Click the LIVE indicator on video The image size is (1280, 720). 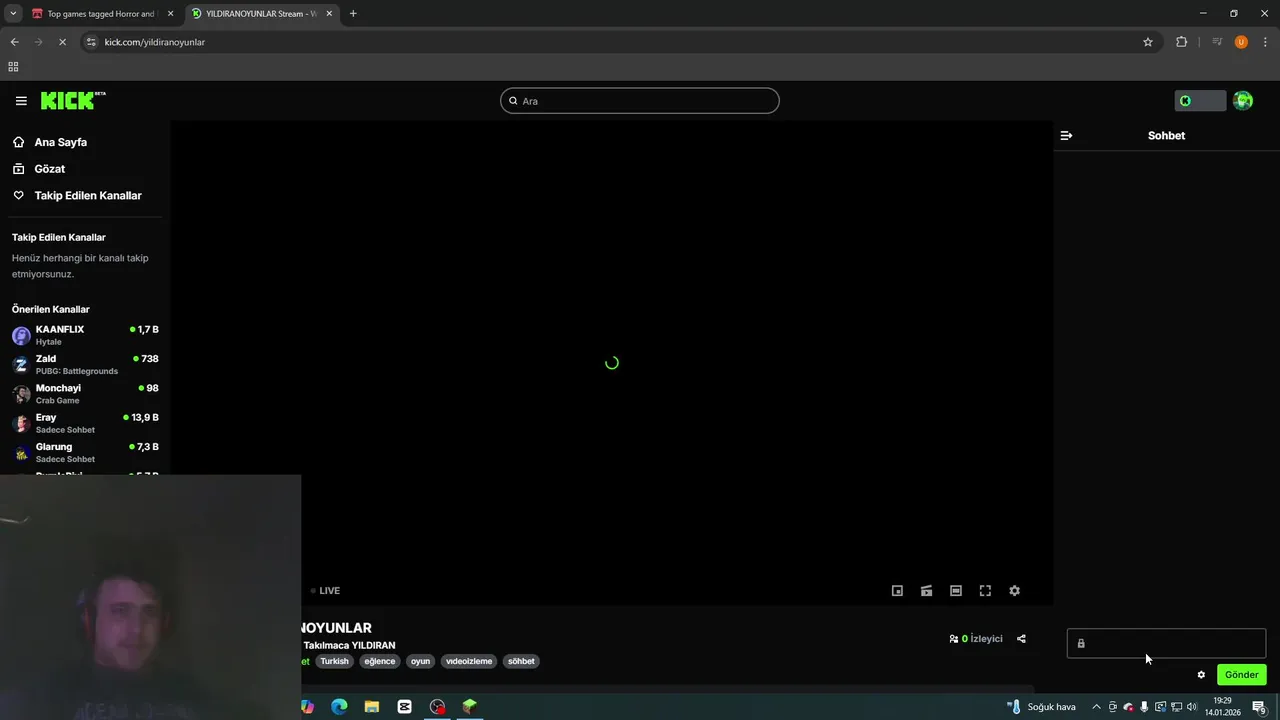325,591
